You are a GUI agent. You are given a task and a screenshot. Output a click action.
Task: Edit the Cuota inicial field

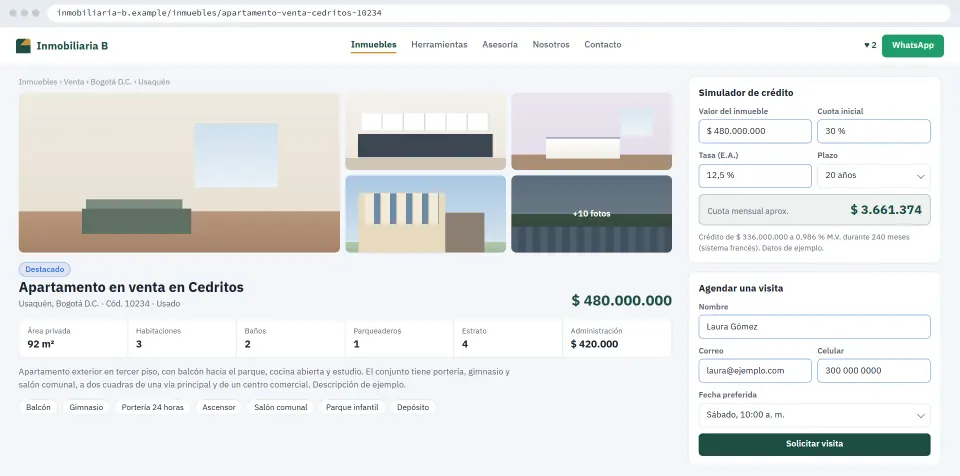coord(874,131)
